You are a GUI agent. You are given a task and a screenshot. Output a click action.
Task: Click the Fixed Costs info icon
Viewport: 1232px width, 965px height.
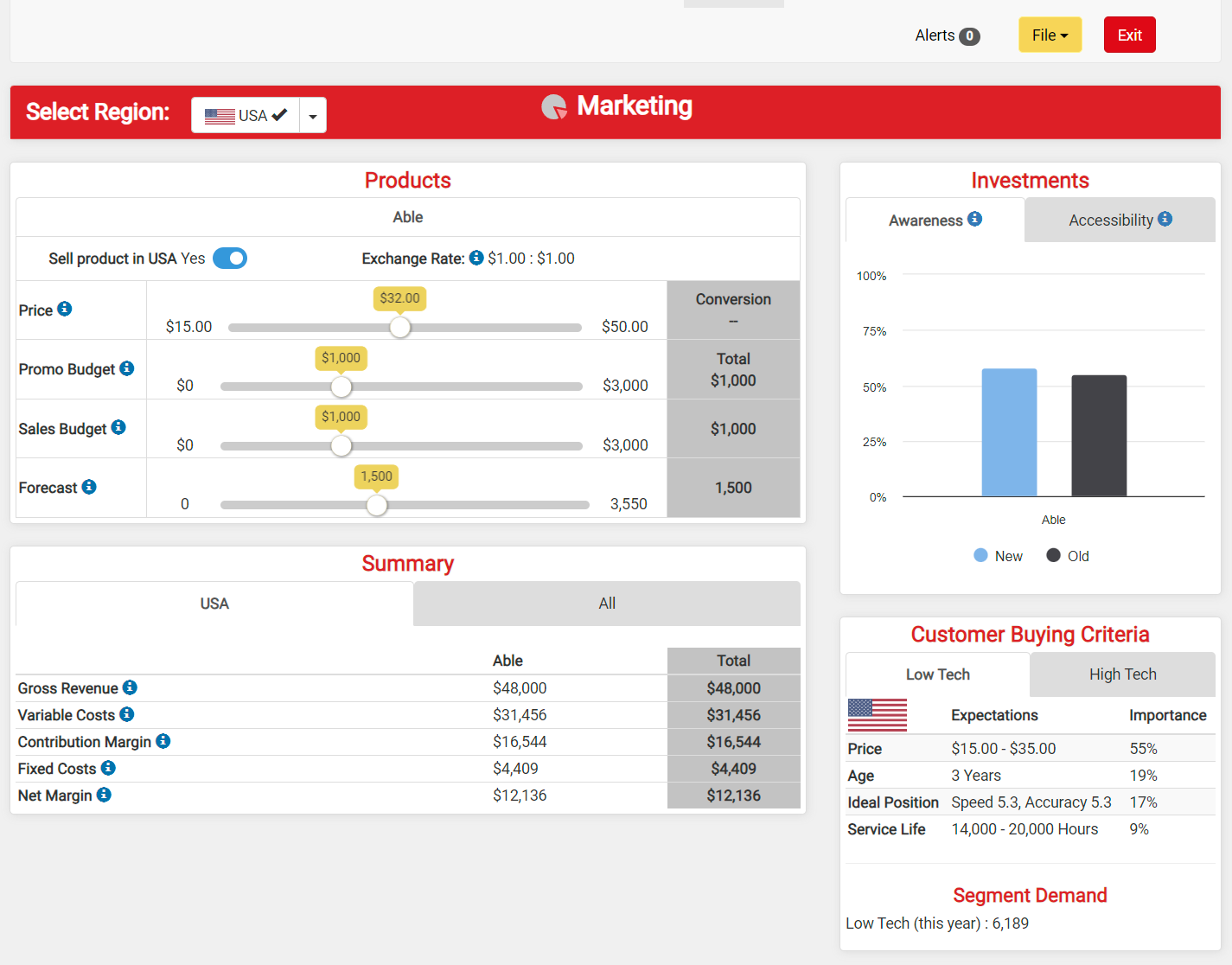point(108,768)
